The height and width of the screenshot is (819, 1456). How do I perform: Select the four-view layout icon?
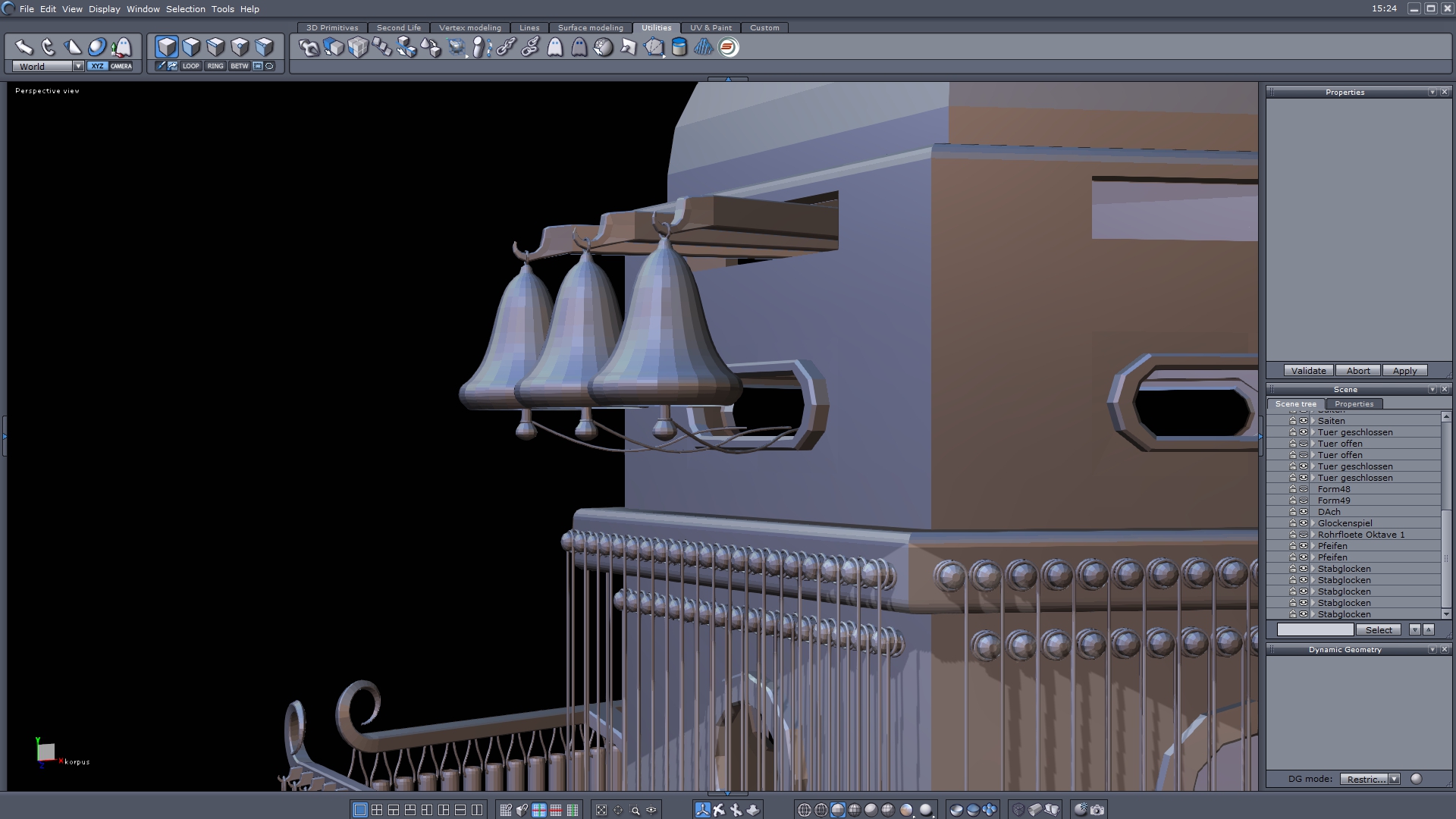coord(377,810)
